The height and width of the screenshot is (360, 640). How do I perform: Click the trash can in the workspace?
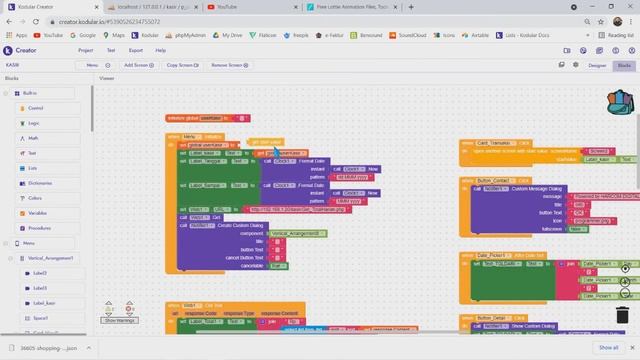[x=622, y=315]
